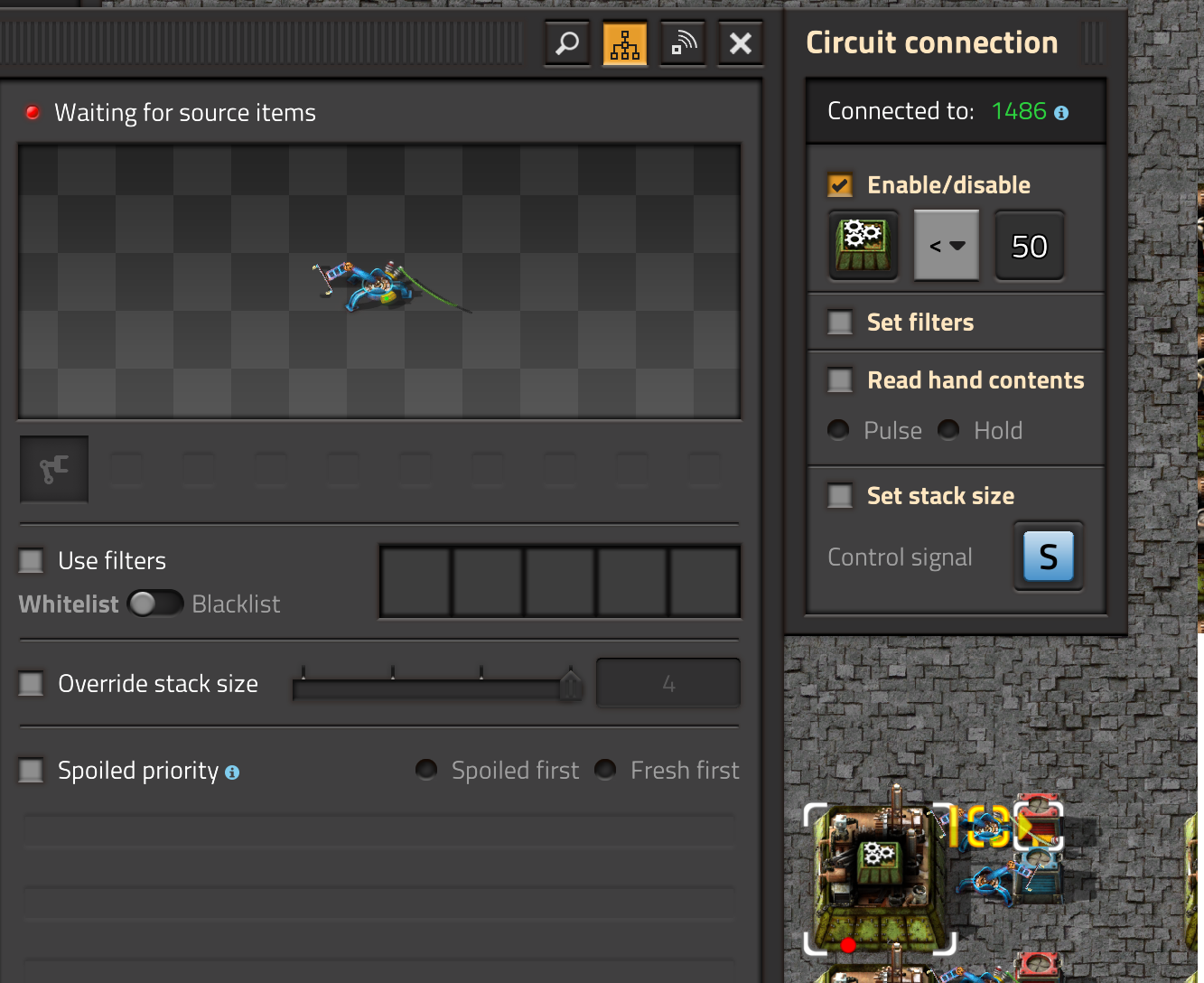Enable the Read hand contents checkbox
1204x983 pixels.
(840, 380)
